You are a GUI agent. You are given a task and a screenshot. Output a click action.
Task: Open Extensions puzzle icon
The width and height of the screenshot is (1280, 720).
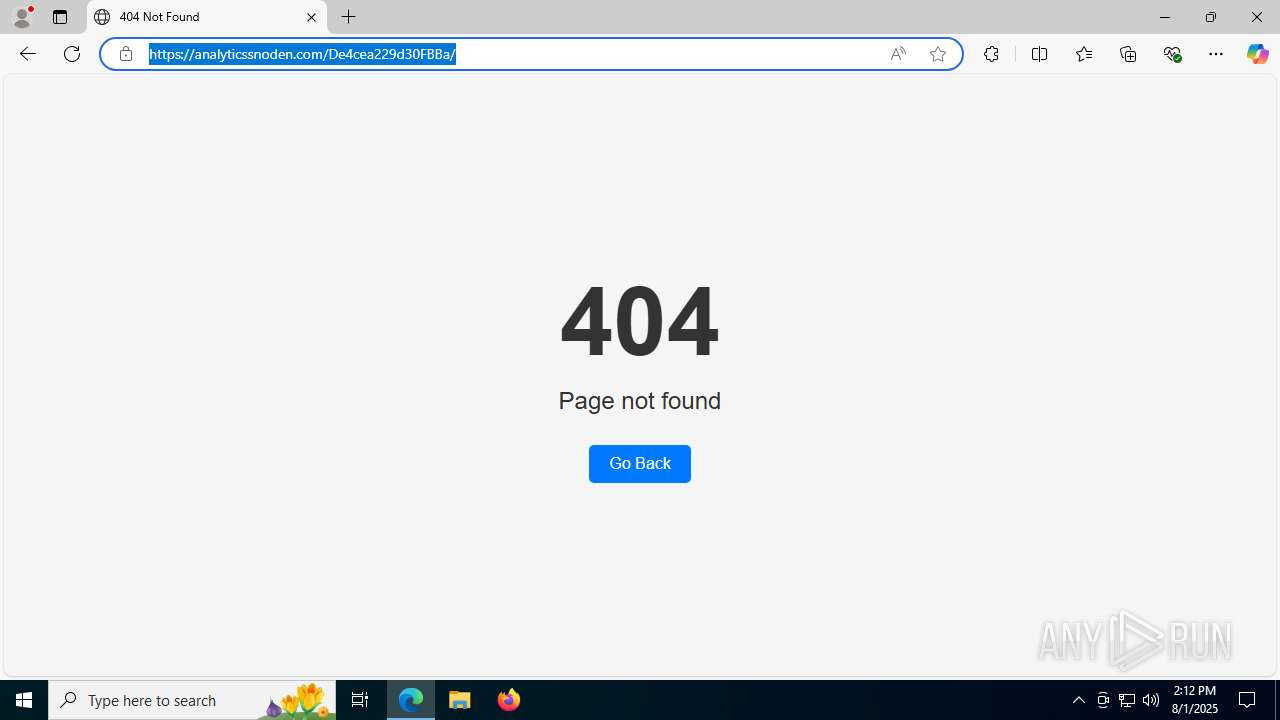coord(991,54)
